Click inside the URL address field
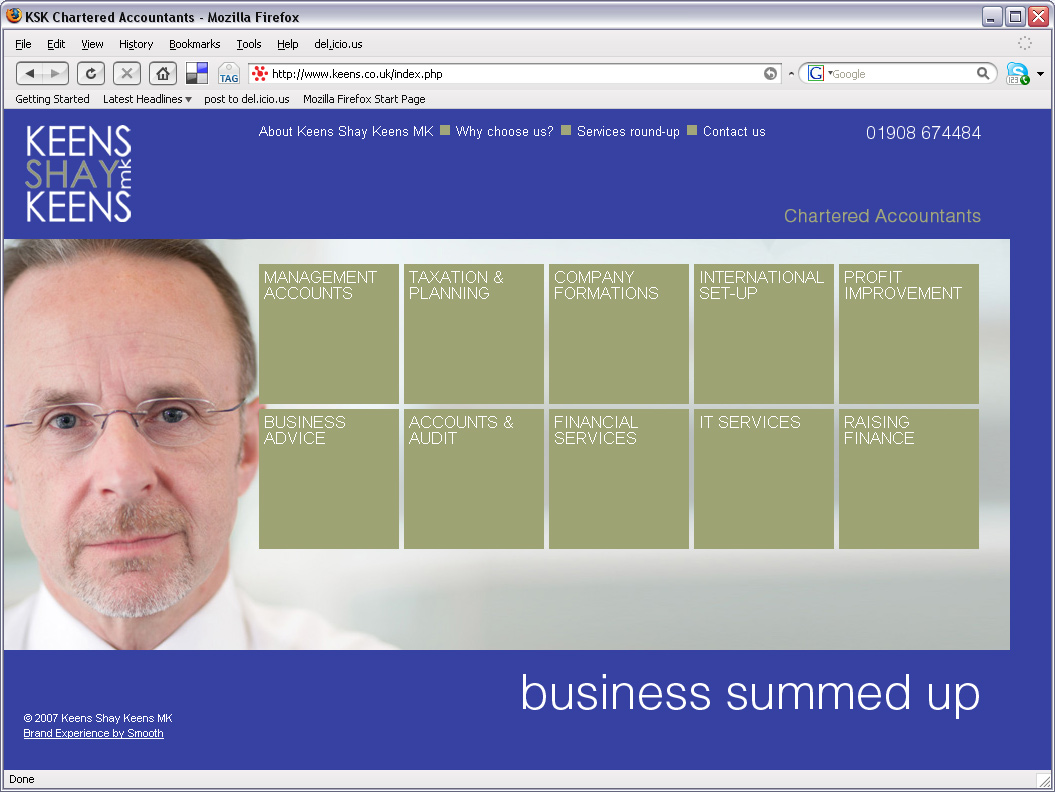Viewport: 1055px width, 792px height. click(x=515, y=73)
